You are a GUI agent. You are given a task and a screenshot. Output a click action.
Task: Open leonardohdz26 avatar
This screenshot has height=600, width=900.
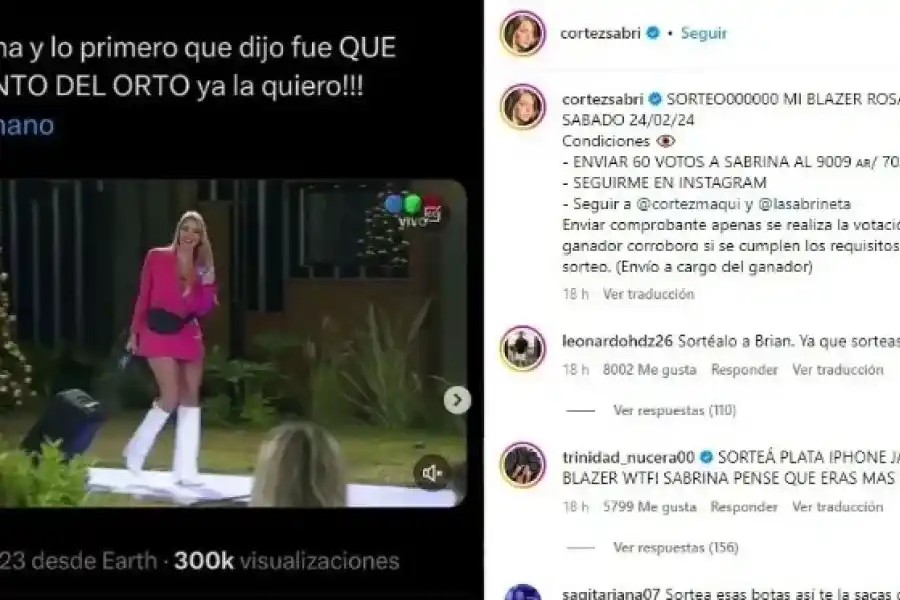522,349
